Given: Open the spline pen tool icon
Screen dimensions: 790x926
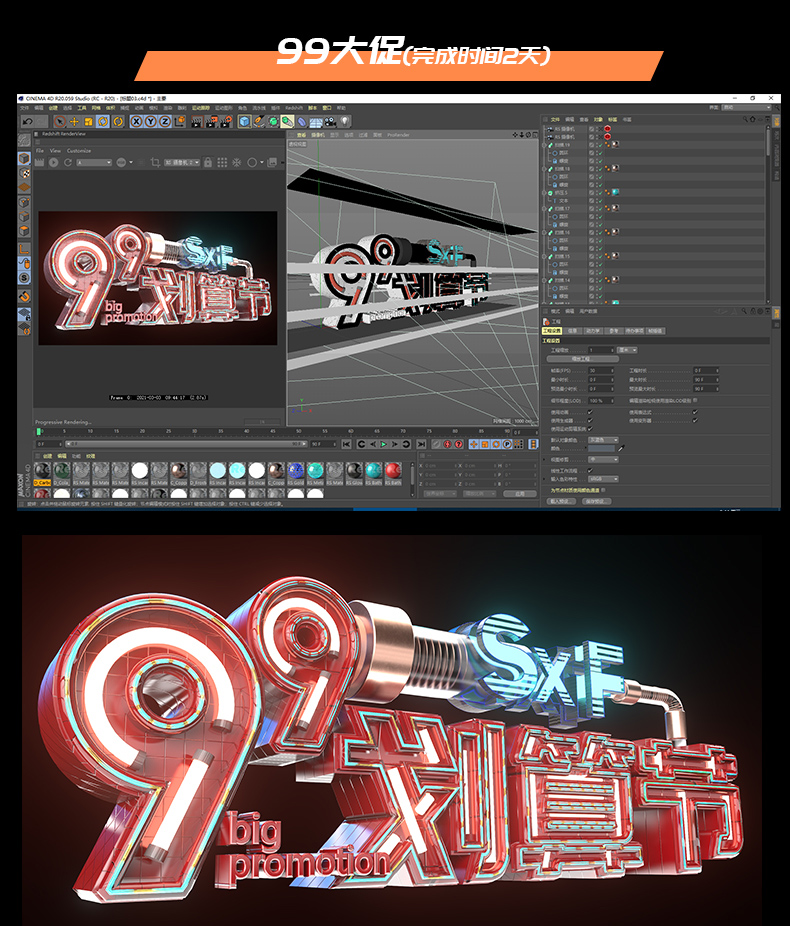Looking at the screenshot, I should click(x=259, y=122).
